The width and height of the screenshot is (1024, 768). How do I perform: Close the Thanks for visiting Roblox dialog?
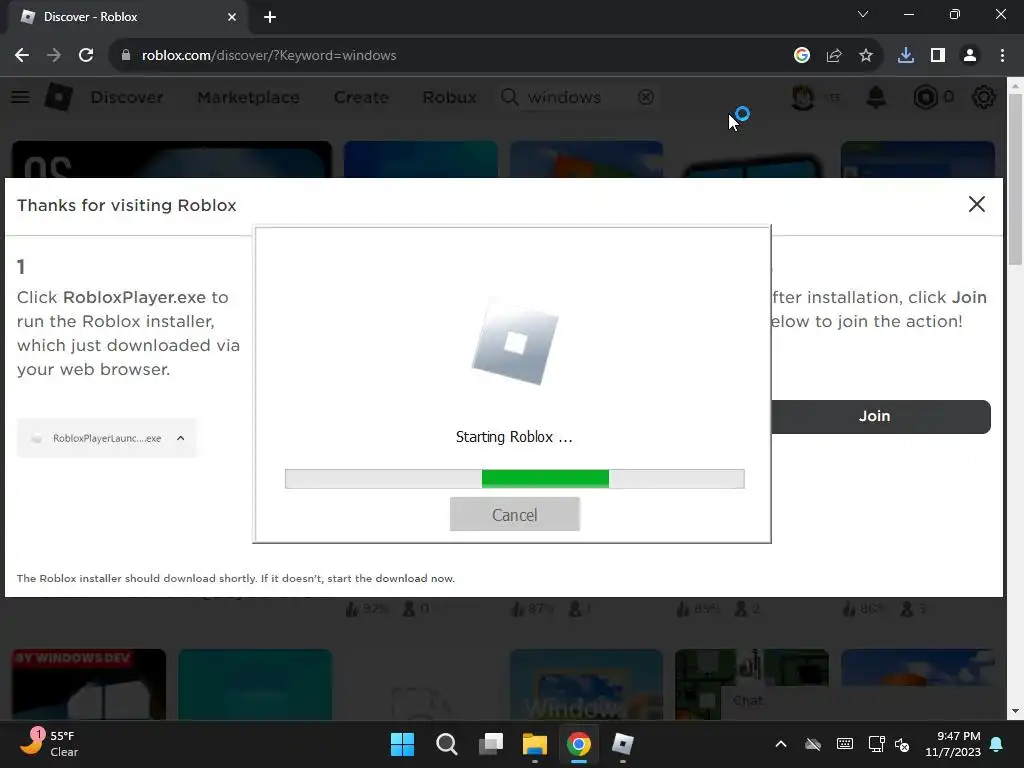pos(976,204)
